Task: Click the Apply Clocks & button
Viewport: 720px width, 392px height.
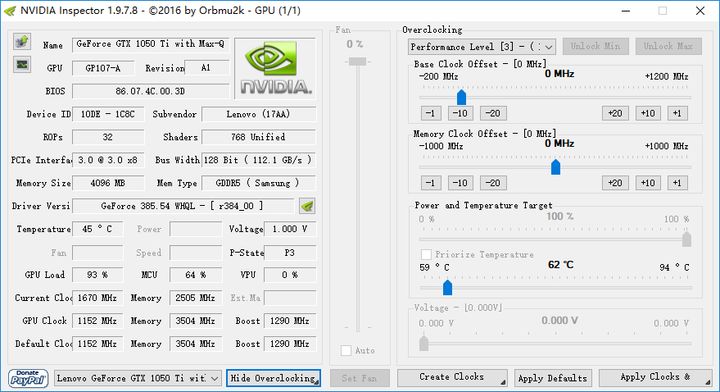Action: pos(655,378)
